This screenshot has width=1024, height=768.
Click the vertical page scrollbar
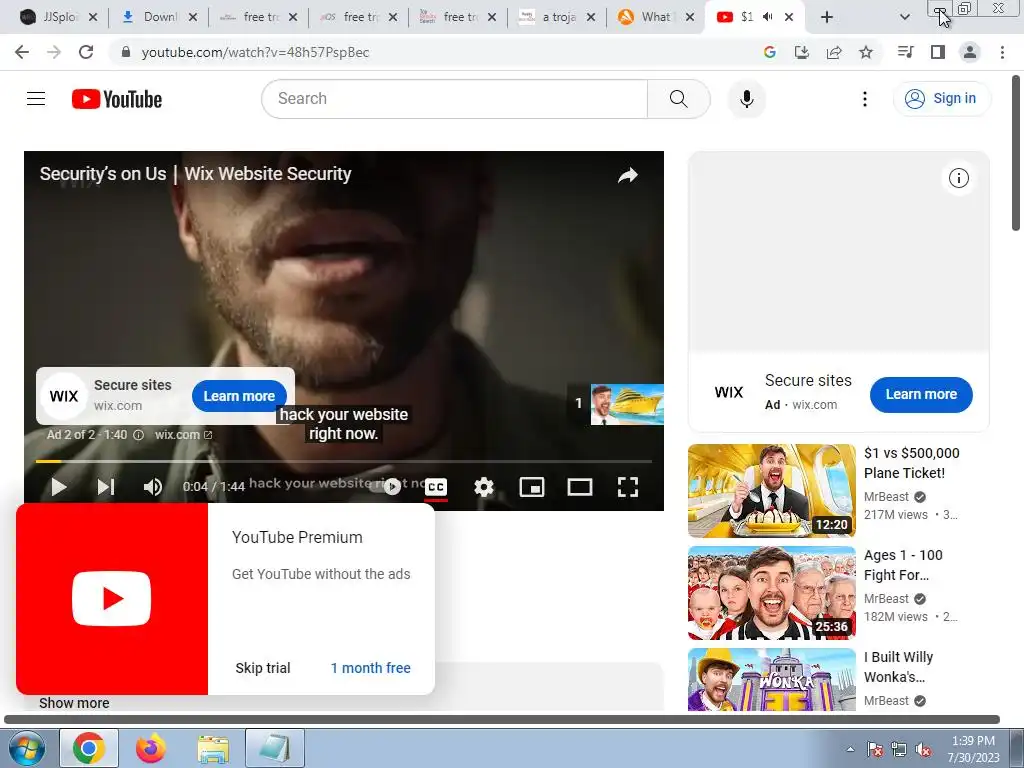pos(1016,153)
